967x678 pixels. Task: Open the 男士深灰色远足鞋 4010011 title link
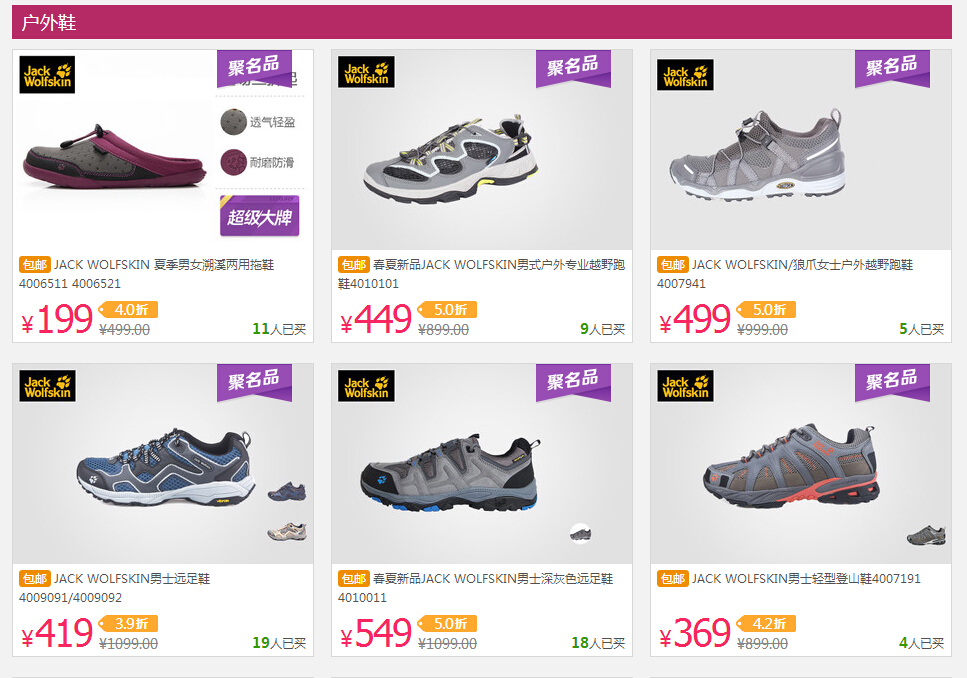pyautogui.click(x=475, y=588)
